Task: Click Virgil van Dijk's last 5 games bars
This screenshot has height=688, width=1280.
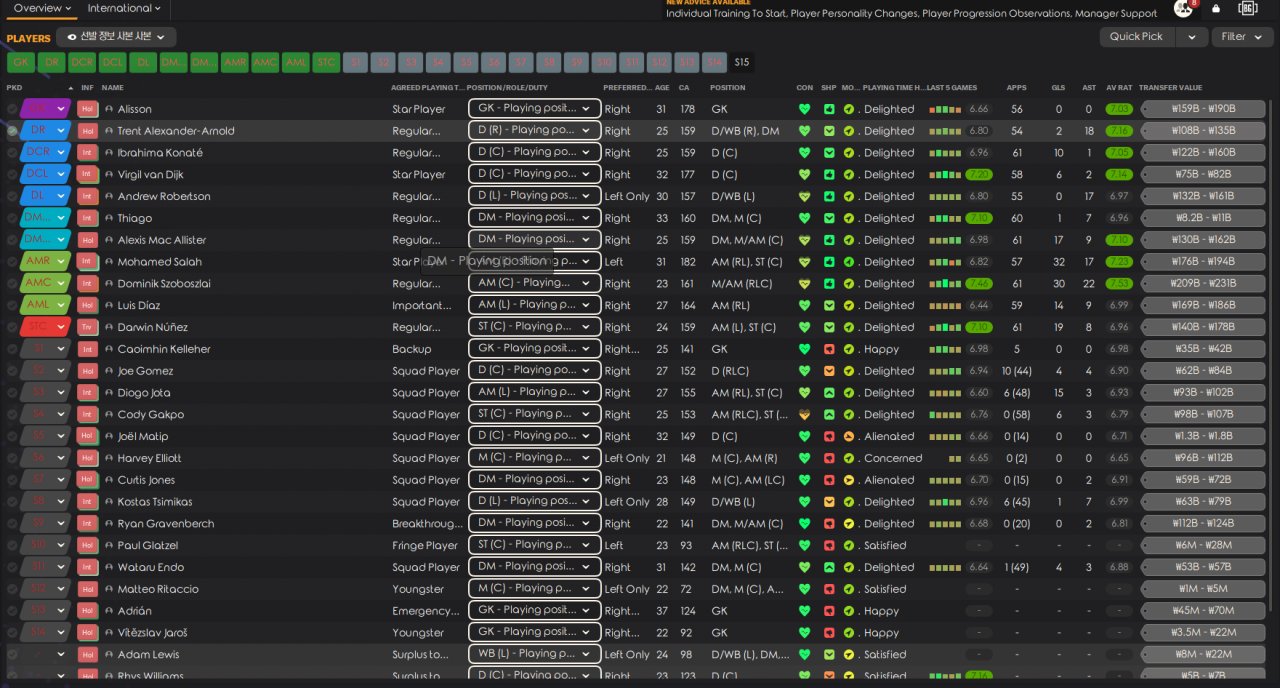Action: point(945,175)
